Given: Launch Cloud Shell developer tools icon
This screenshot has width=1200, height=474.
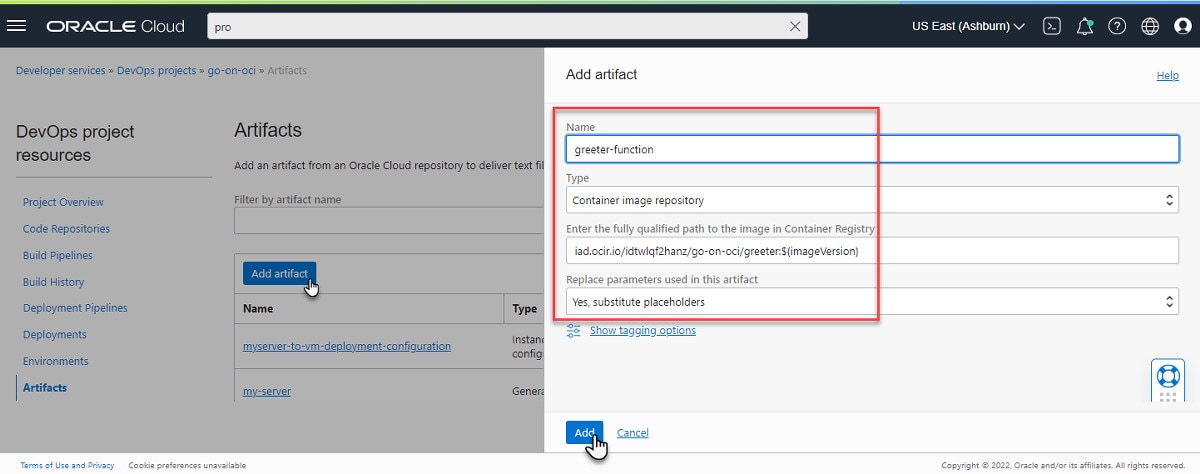Looking at the screenshot, I should click(x=1051, y=27).
